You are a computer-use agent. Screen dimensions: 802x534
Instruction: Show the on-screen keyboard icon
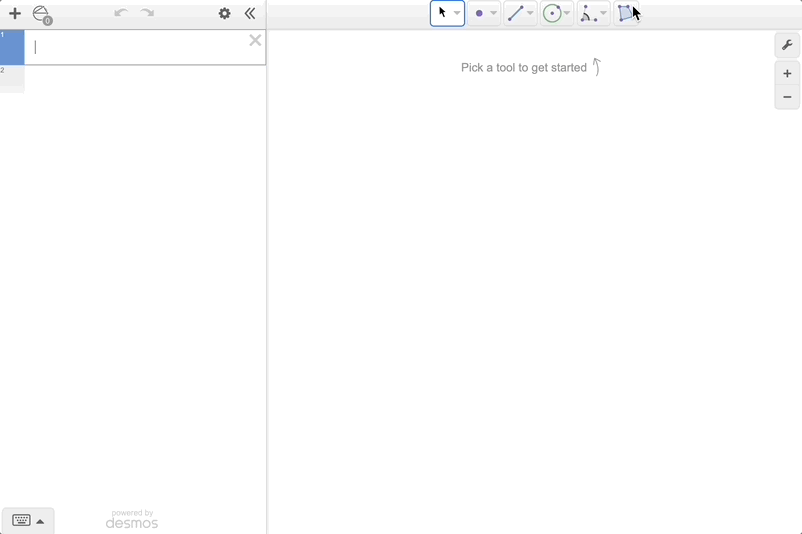[21, 520]
